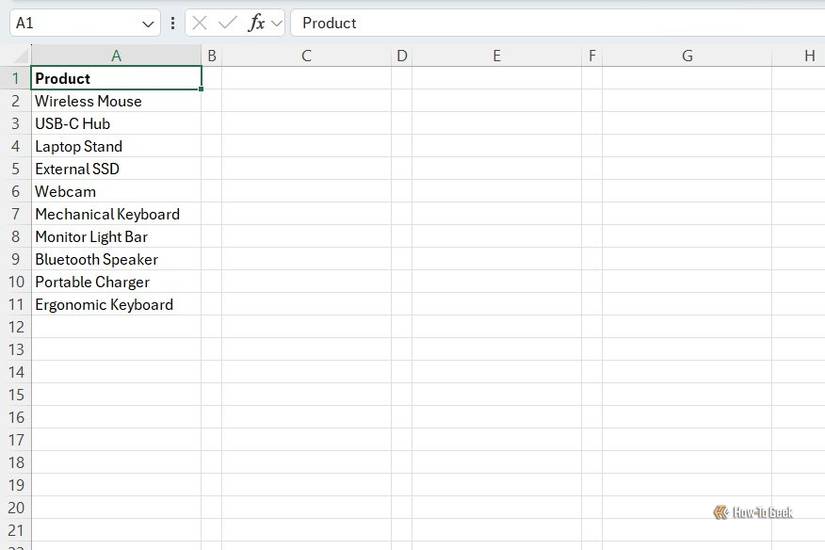Select row 13 header
825x550 pixels.
pyautogui.click(x=16, y=349)
